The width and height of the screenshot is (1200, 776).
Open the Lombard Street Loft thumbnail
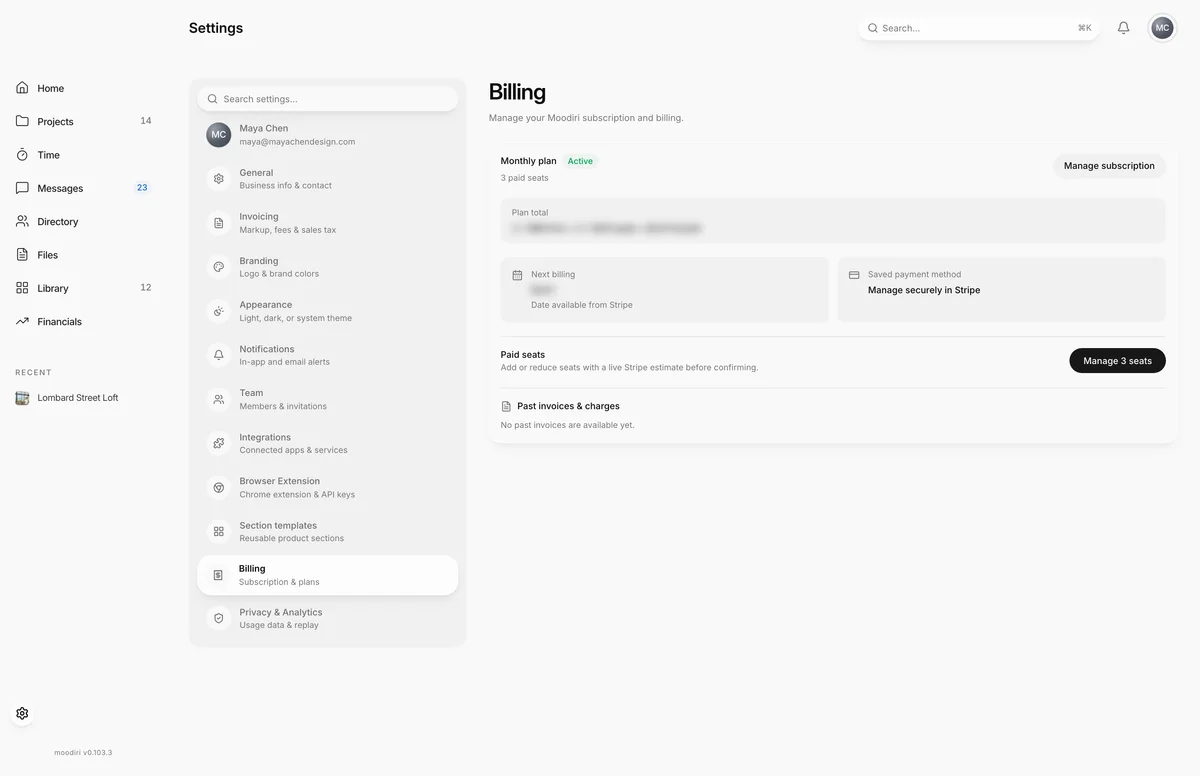tap(22, 398)
